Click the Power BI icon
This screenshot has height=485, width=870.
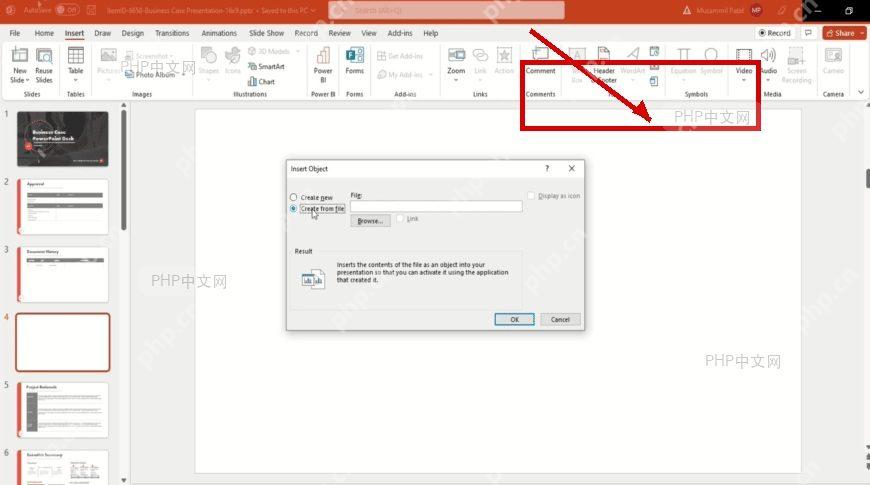(x=323, y=55)
